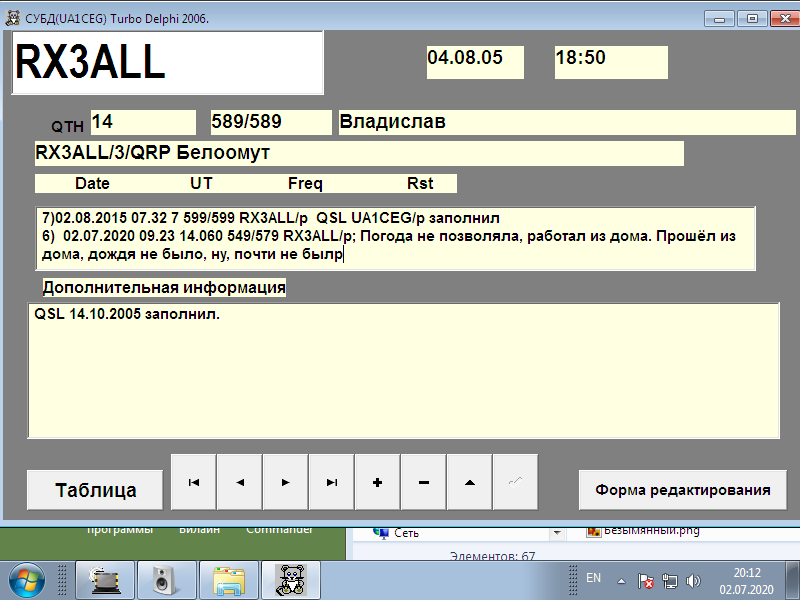Edit the RX3ALL/3/QRP Белоомут field
Viewport: 800px width, 600px height.
click(359, 154)
